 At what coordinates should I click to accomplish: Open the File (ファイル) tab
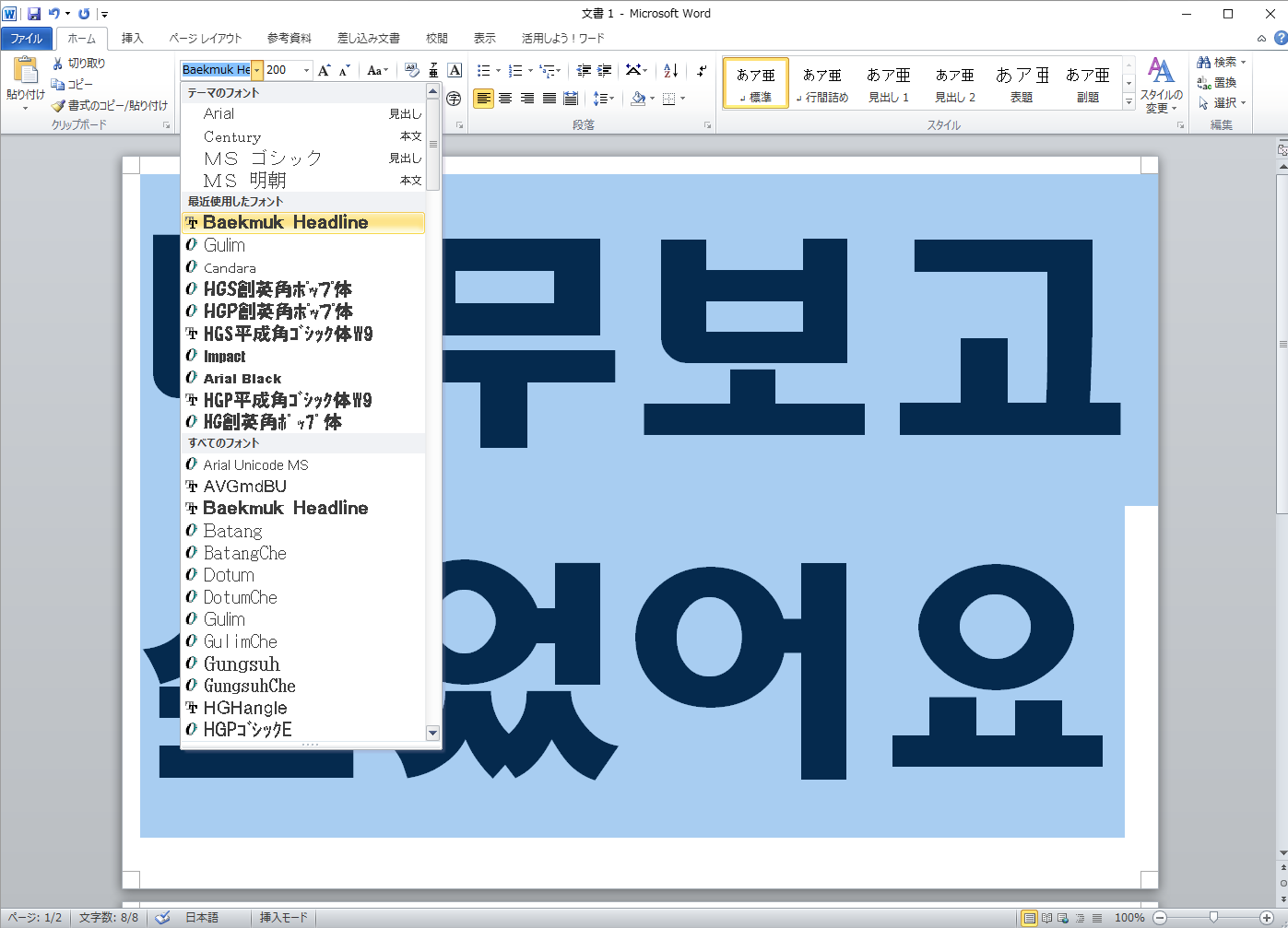click(x=27, y=38)
